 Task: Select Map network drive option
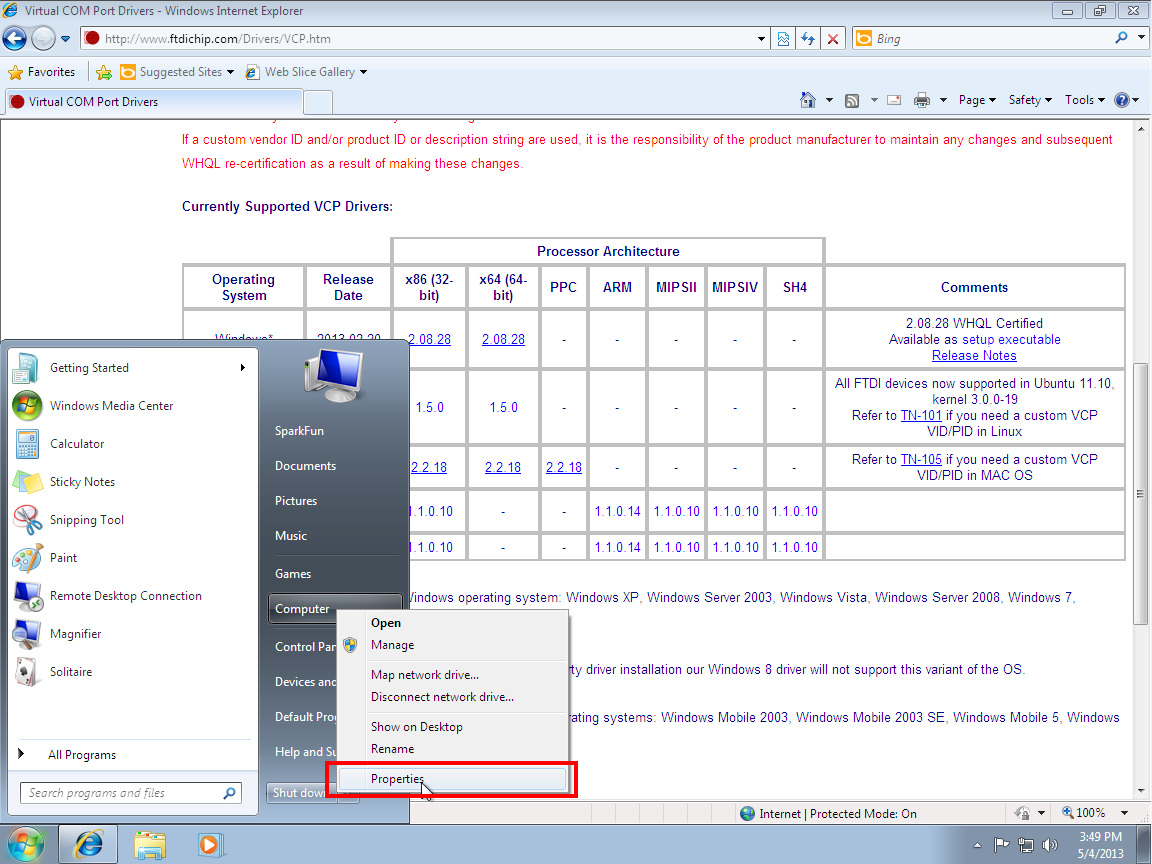pos(452,674)
